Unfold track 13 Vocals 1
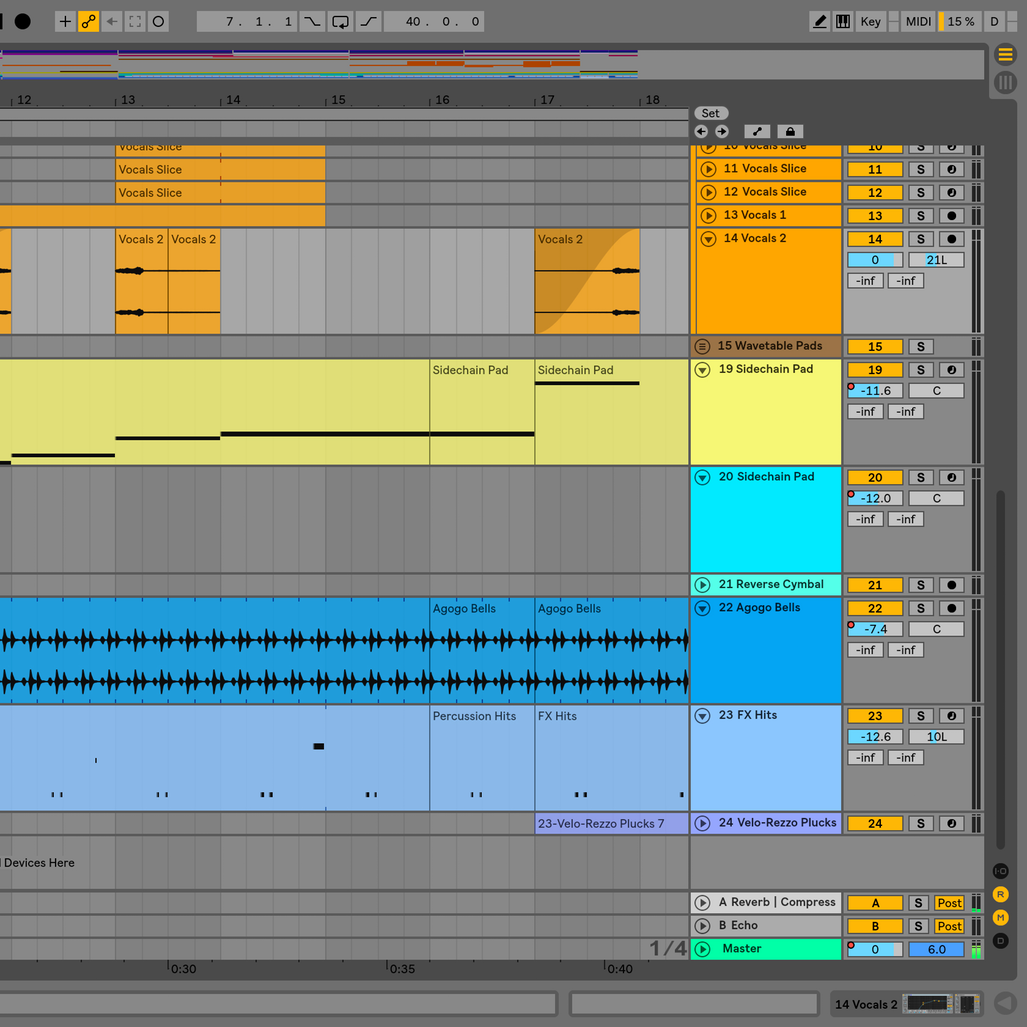Image resolution: width=1027 pixels, height=1027 pixels. tap(708, 215)
